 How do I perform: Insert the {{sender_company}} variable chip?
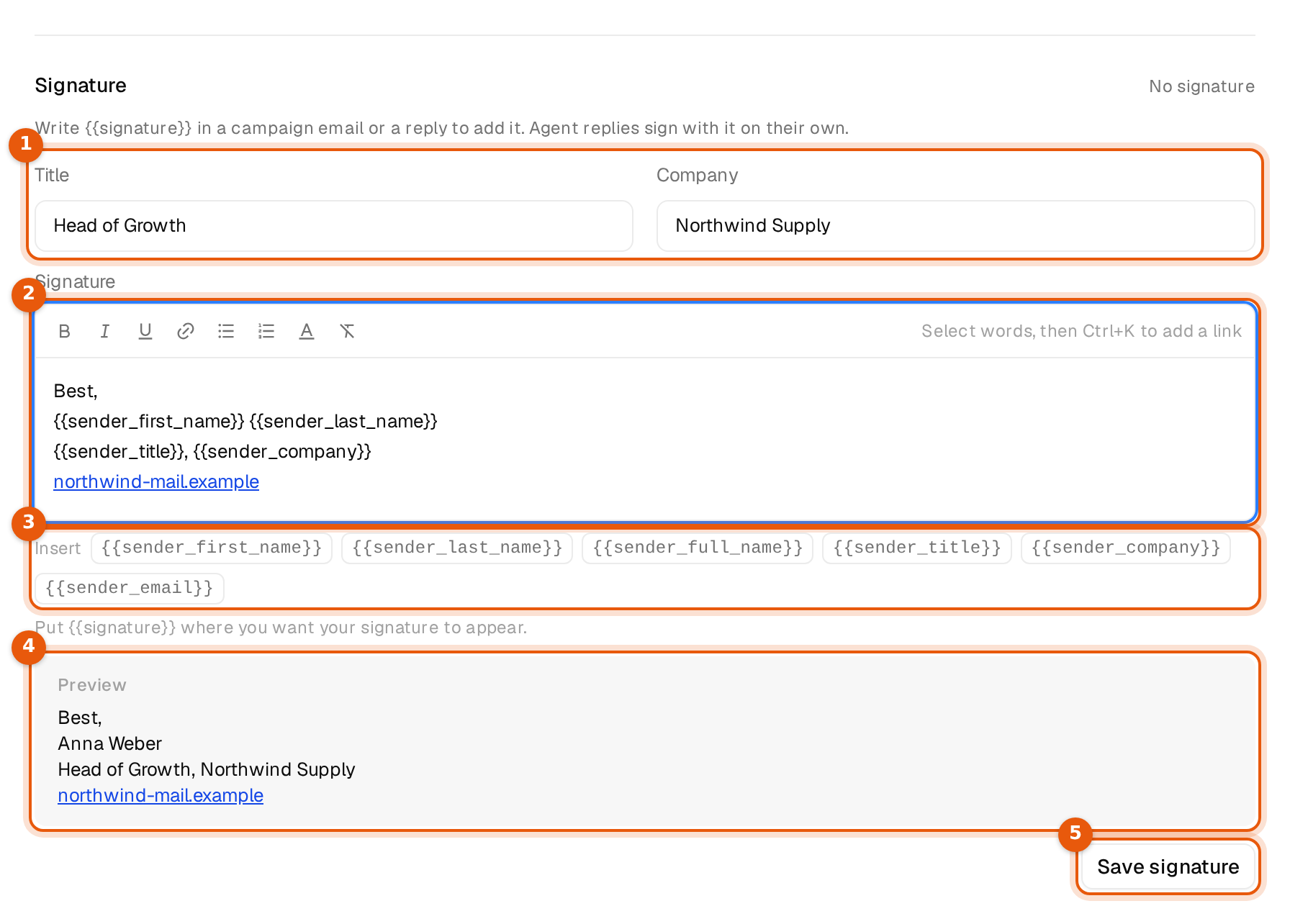tap(1126, 548)
